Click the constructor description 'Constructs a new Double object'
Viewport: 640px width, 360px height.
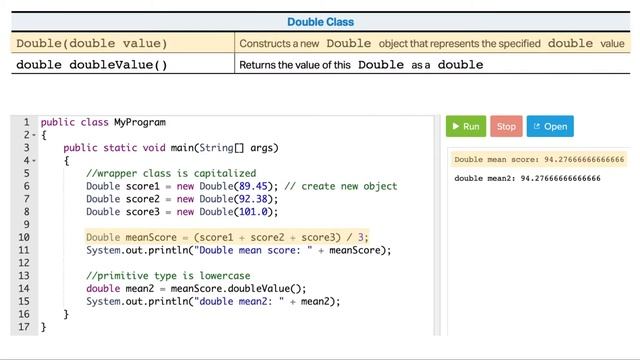[x=432, y=43]
